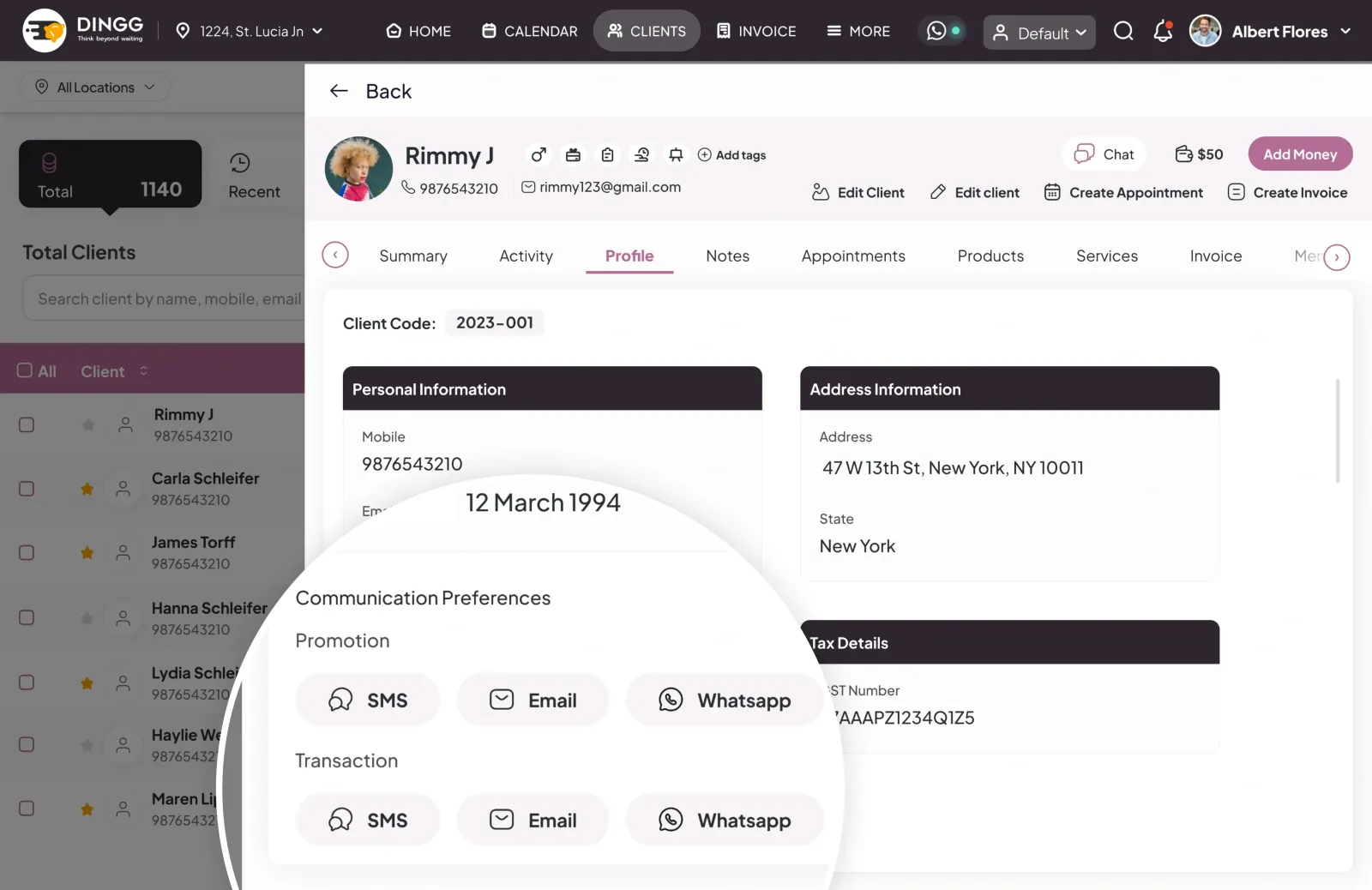Open the All Locations dropdown

point(95,87)
